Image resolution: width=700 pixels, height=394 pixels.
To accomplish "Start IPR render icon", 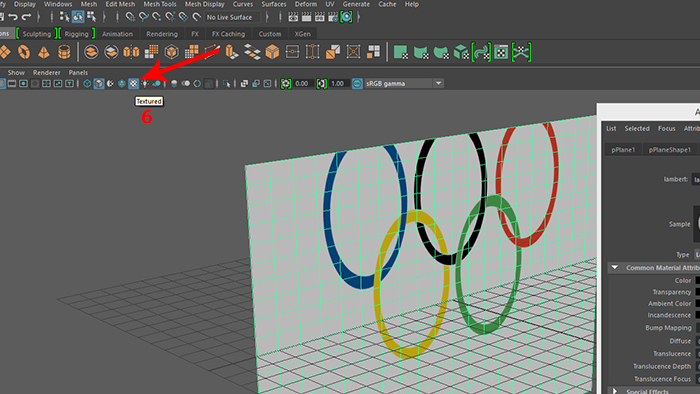I will click(x=320, y=17).
